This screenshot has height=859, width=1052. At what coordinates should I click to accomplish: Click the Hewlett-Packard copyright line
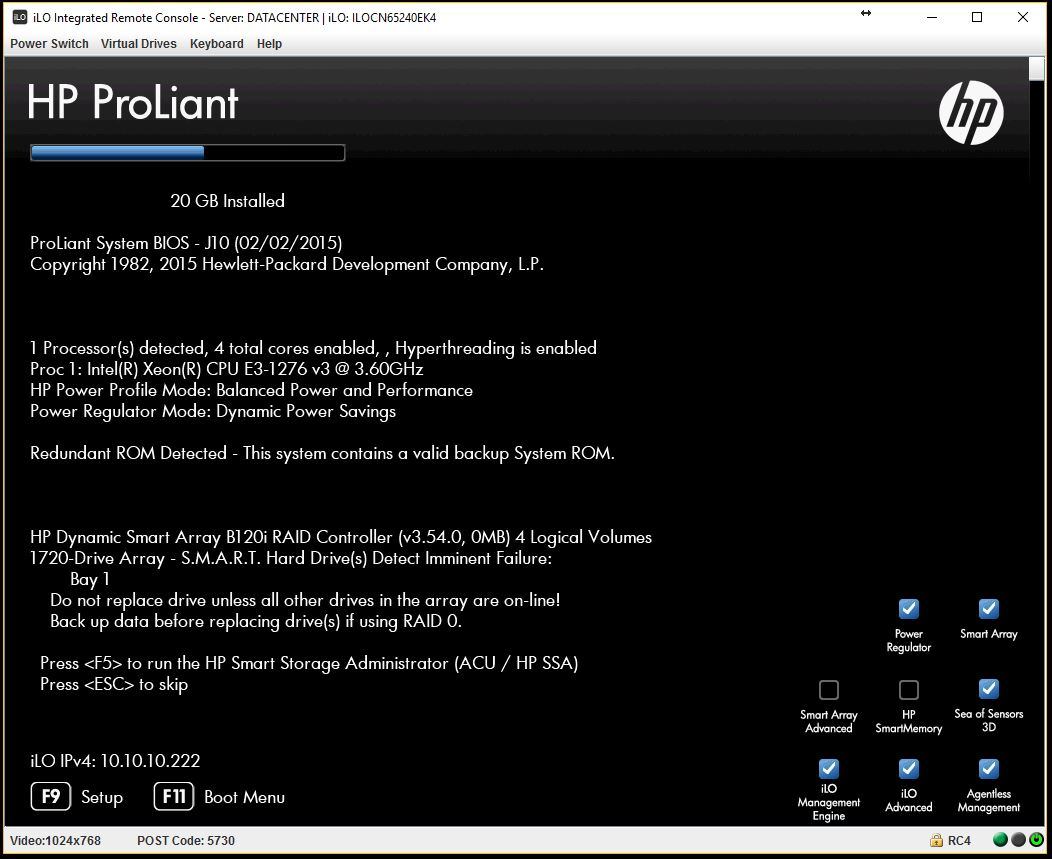[286, 264]
